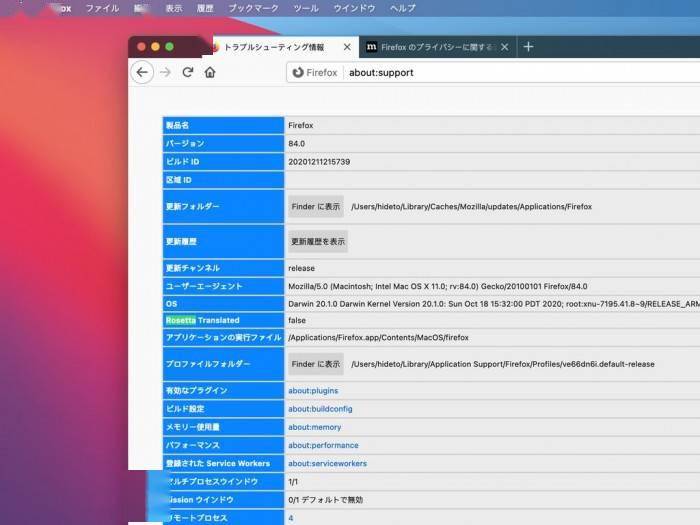Viewport: 700px width, 525px height.
Task: Click the profile folder path text
Action: (x=503, y=364)
